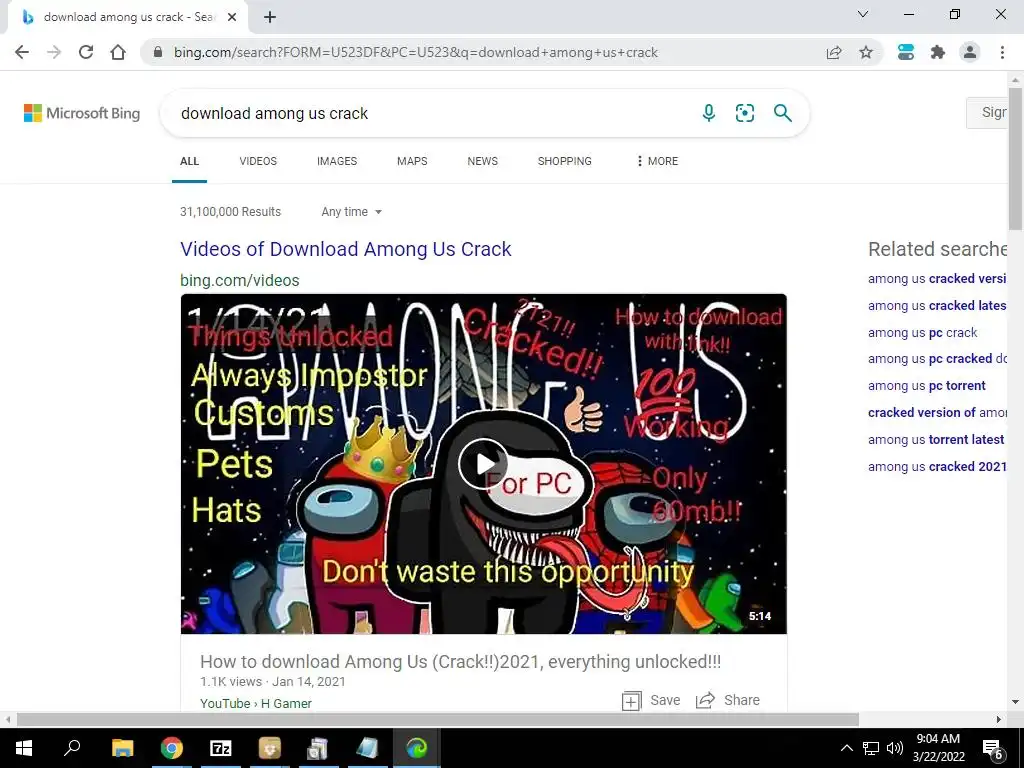Open the volume speaker tray icon

[895, 748]
